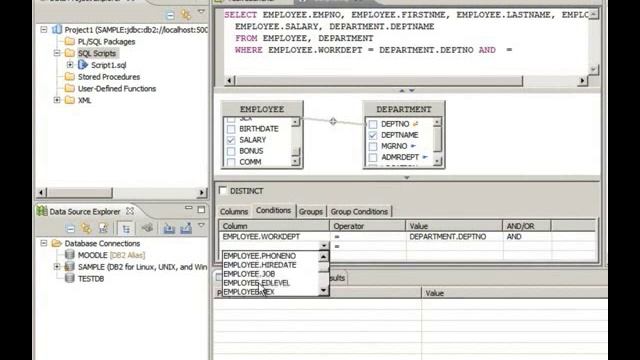Open the Group Conditions tab

coord(359,211)
